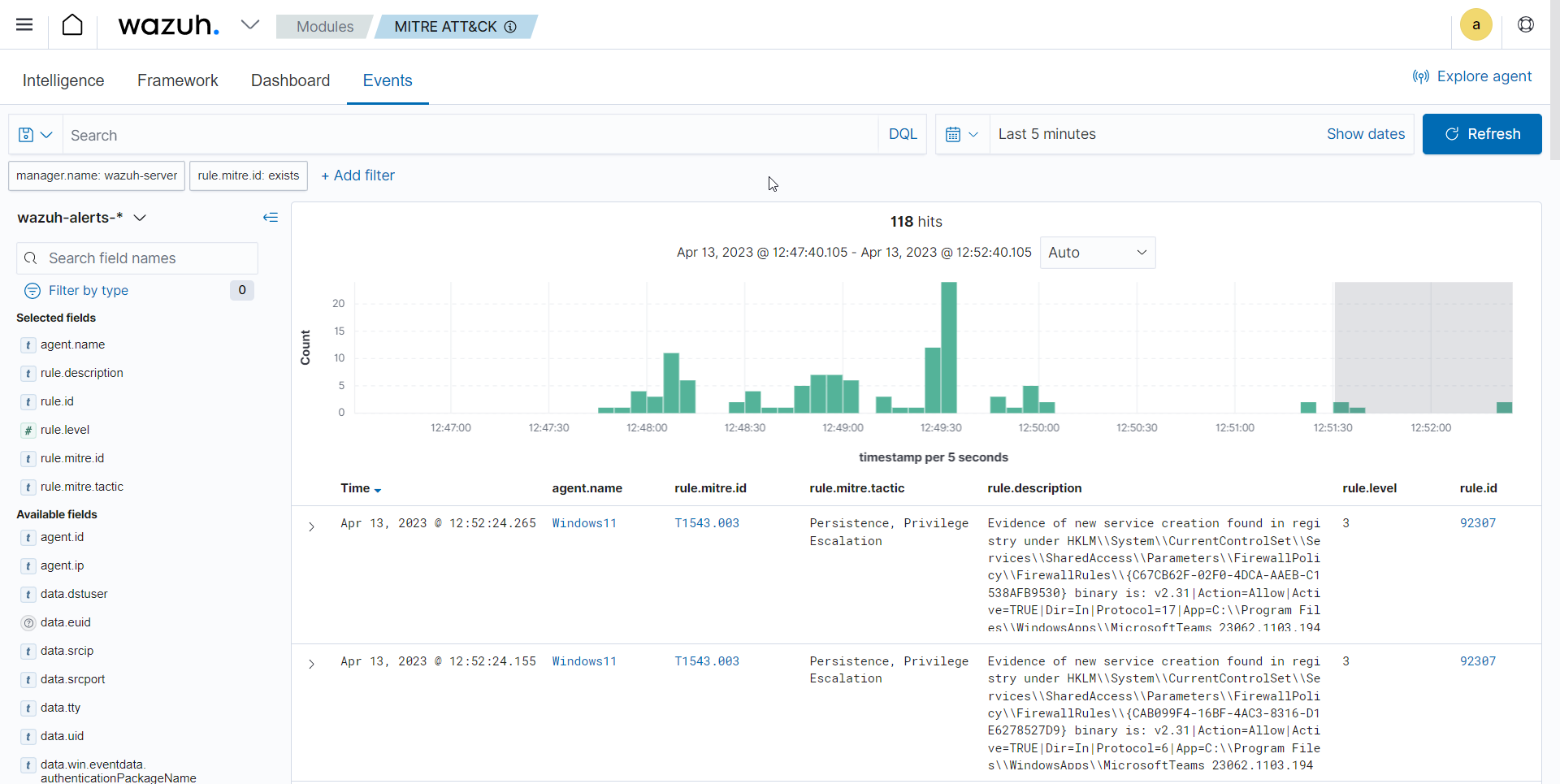This screenshot has height=784, width=1560.
Task: Switch to the Dashboard tab
Action: (x=290, y=80)
